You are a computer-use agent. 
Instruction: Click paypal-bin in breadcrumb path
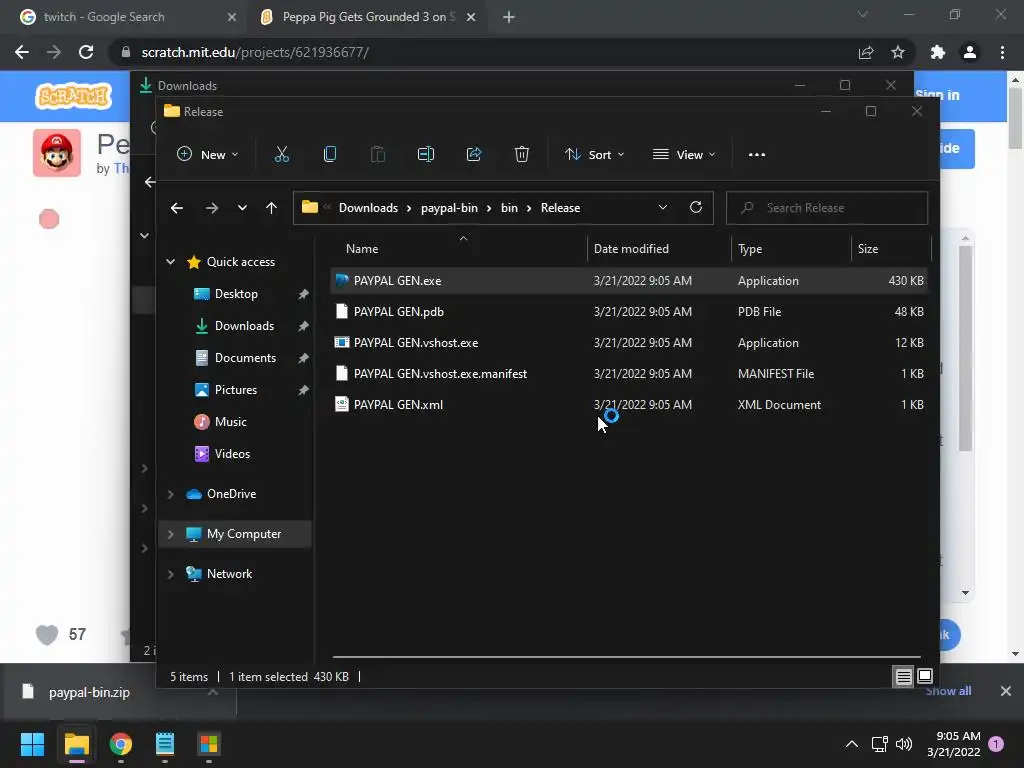point(449,208)
